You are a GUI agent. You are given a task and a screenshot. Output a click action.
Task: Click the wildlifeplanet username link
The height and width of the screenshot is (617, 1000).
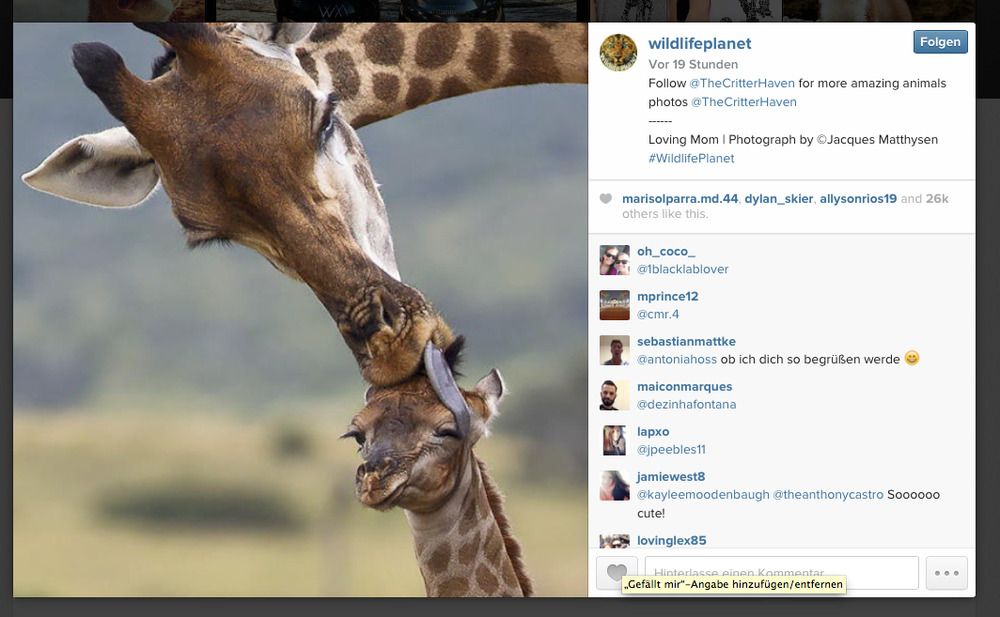coord(699,44)
